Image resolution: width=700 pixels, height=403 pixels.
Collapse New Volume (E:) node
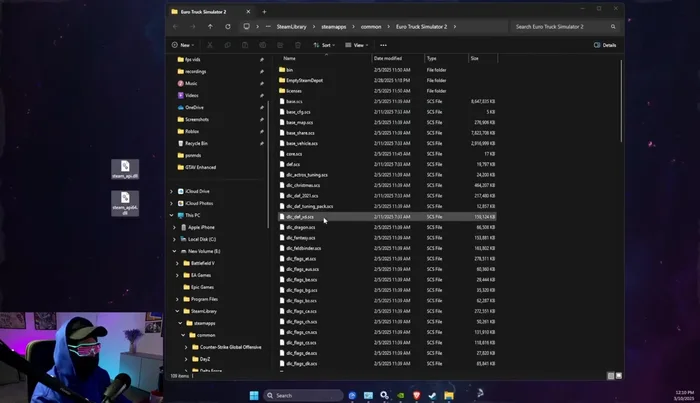tap(175, 251)
